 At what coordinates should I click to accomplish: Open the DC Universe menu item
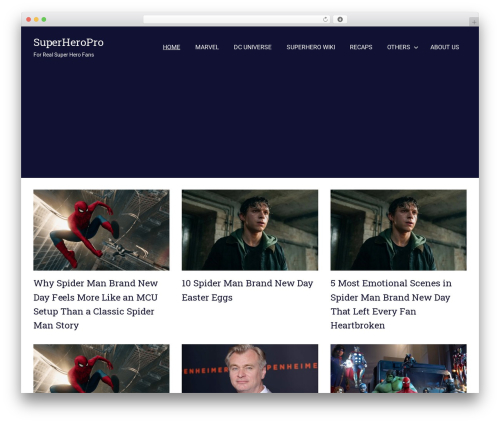[252, 47]
